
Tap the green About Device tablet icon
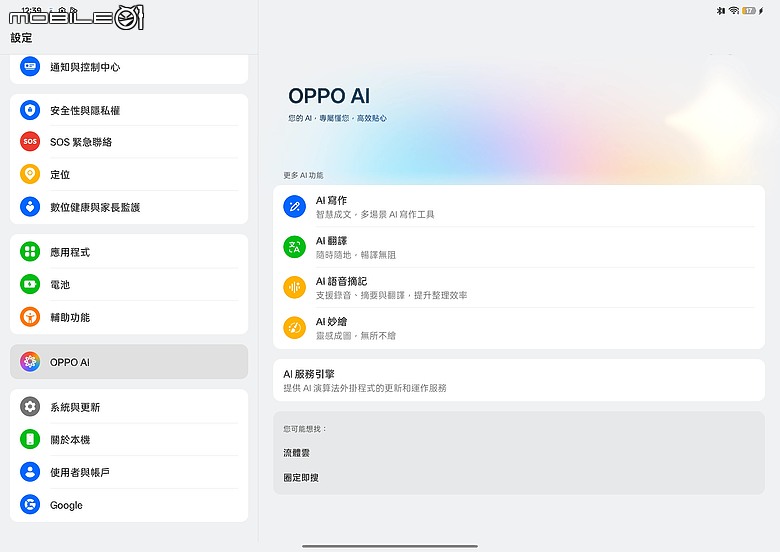(30, 440)
